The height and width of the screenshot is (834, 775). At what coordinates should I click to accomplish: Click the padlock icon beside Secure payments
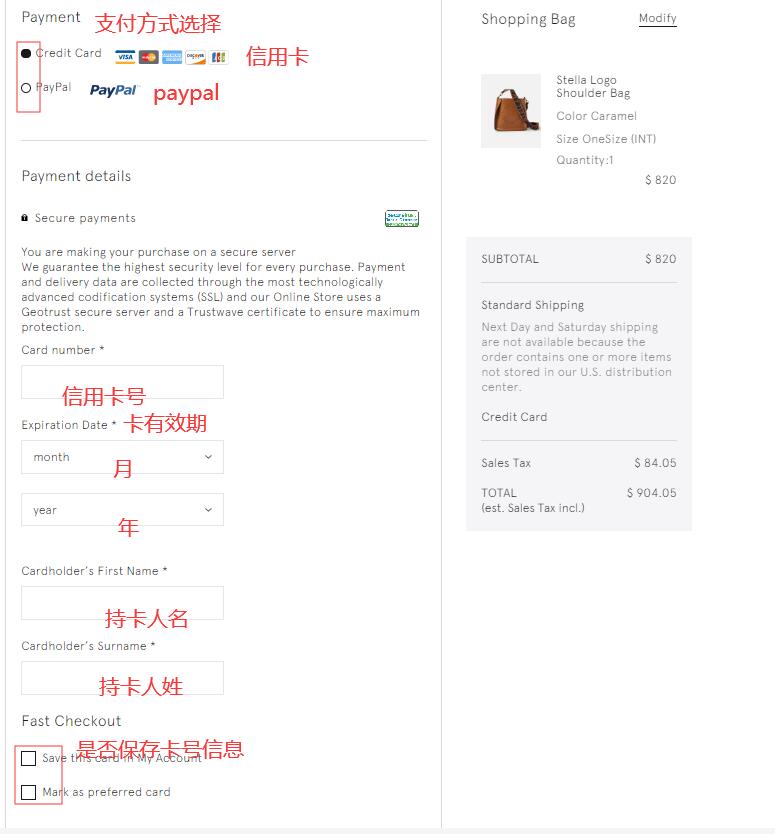pos(24,218)
